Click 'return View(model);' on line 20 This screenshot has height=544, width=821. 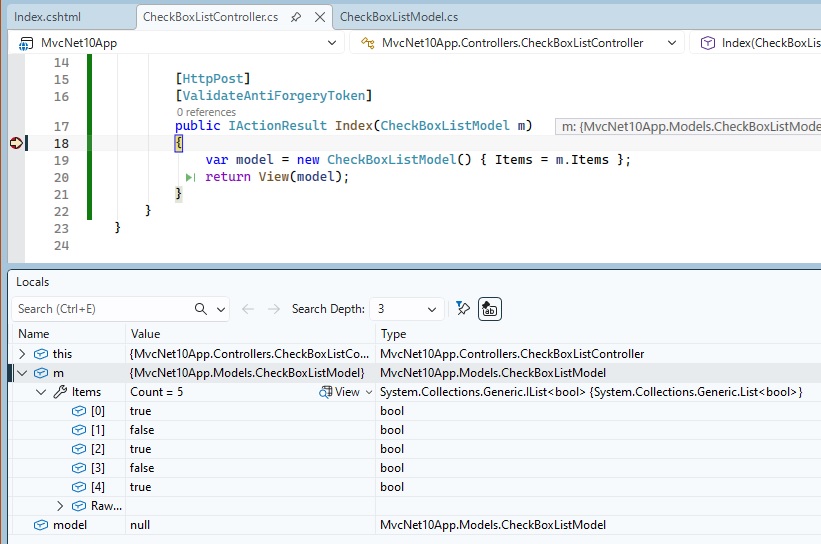(x=277, y=176)
